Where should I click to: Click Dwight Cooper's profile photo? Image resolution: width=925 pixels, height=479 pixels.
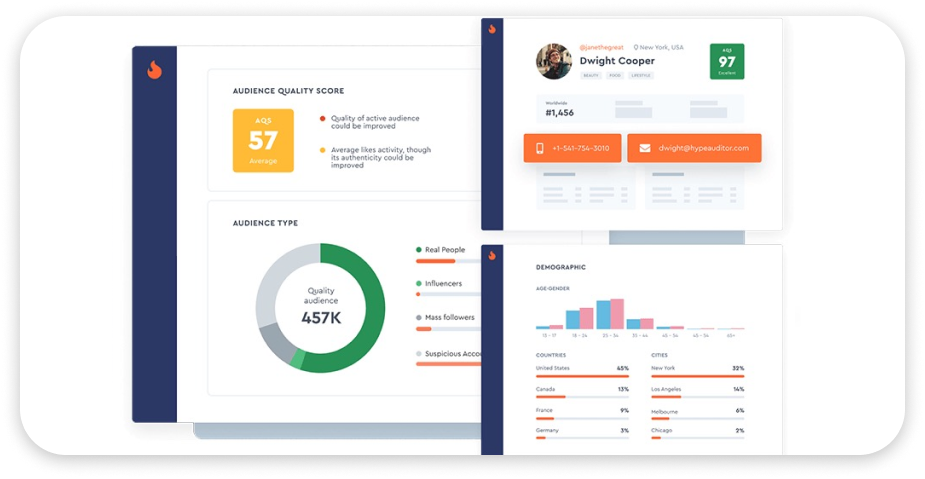pos(553,61)
